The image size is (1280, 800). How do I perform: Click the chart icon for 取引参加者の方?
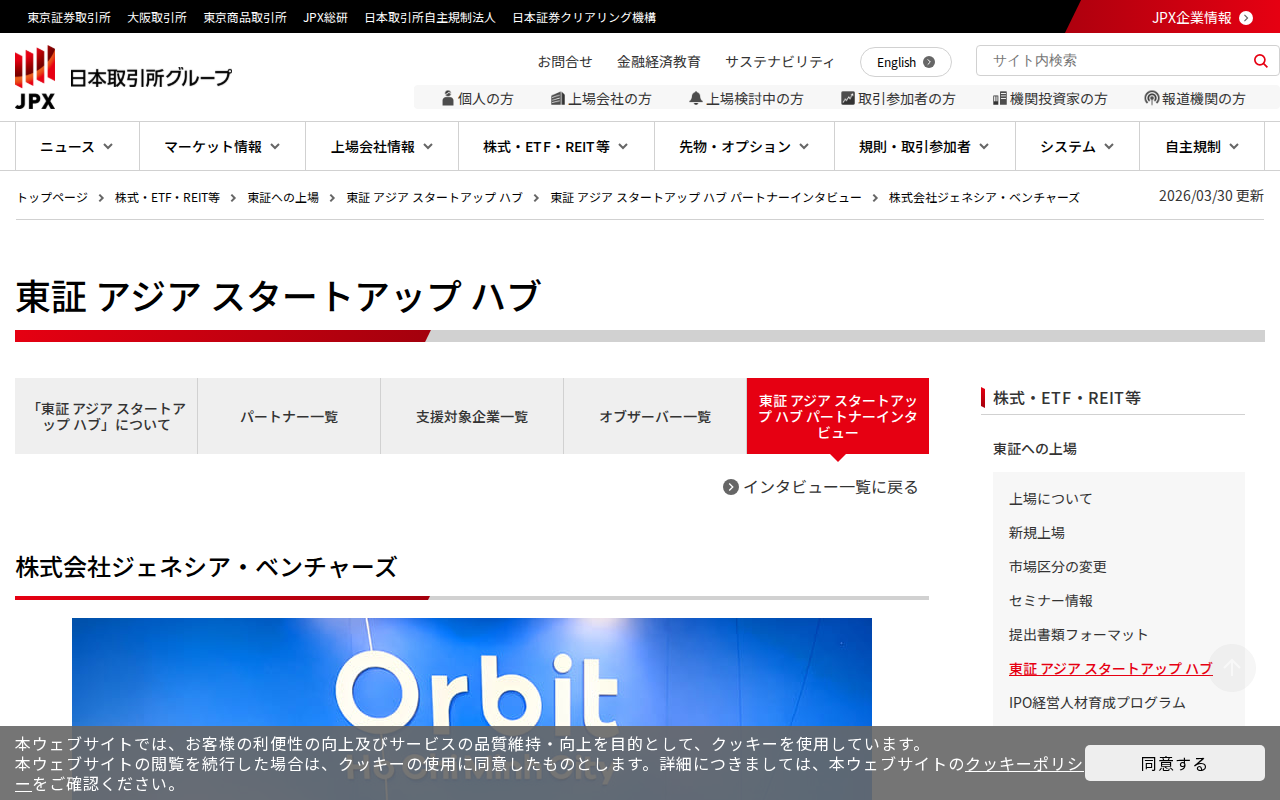tap(848, 98)
